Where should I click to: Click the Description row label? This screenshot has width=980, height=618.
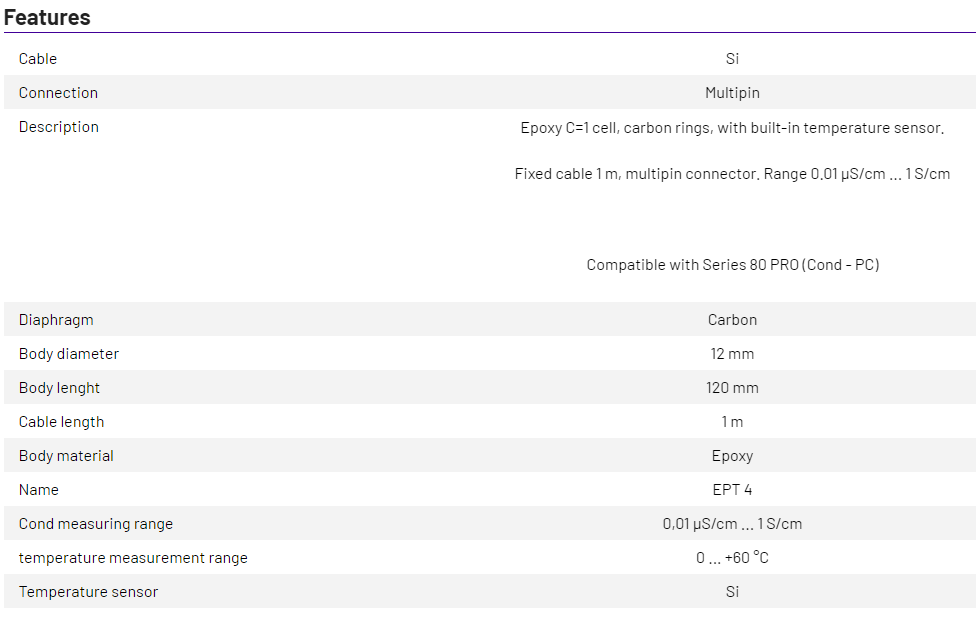58,127
